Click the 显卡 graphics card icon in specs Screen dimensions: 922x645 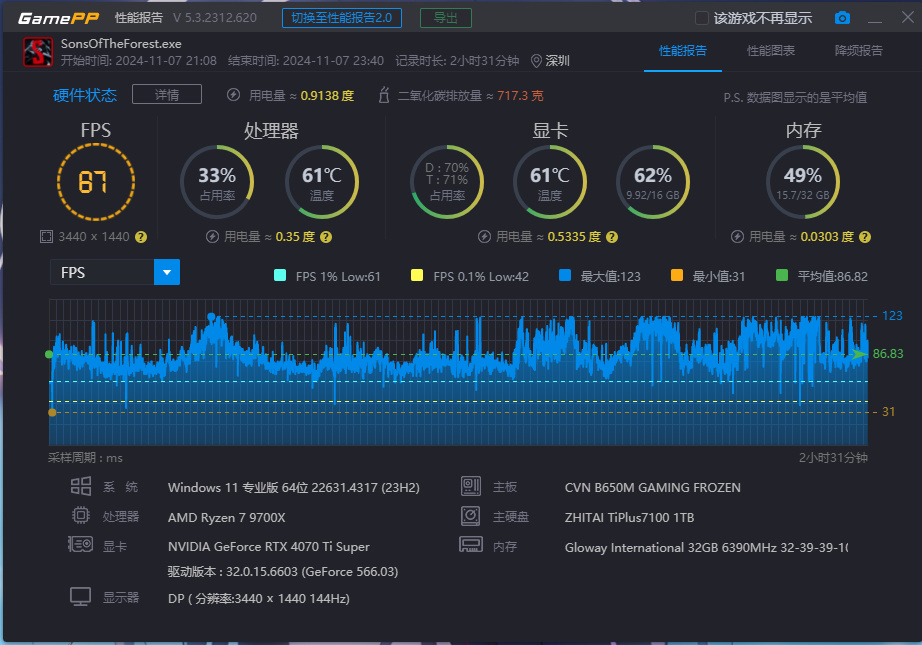pos(81,544)
